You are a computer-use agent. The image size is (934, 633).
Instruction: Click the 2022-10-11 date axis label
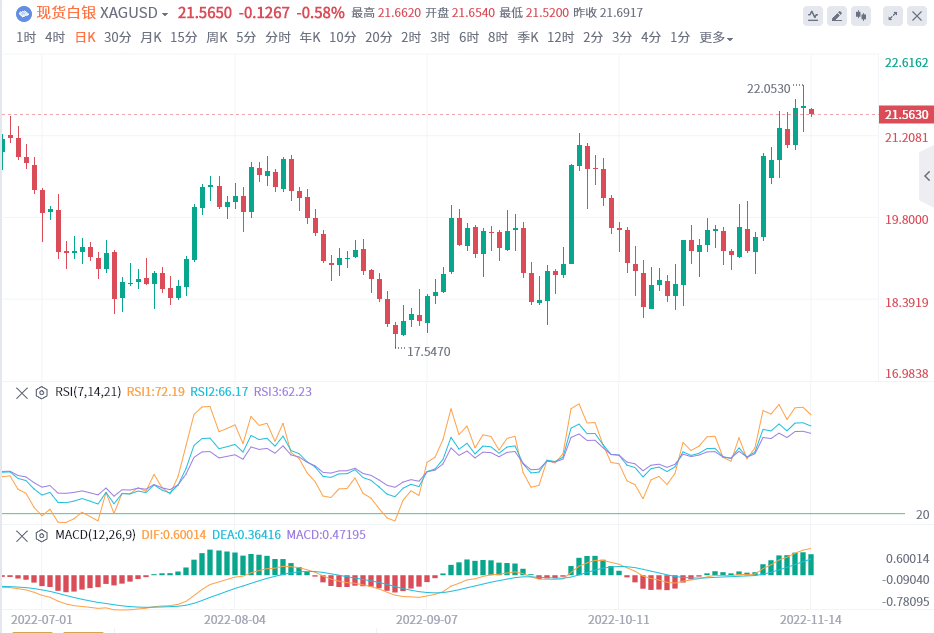(x=619, y=619)
